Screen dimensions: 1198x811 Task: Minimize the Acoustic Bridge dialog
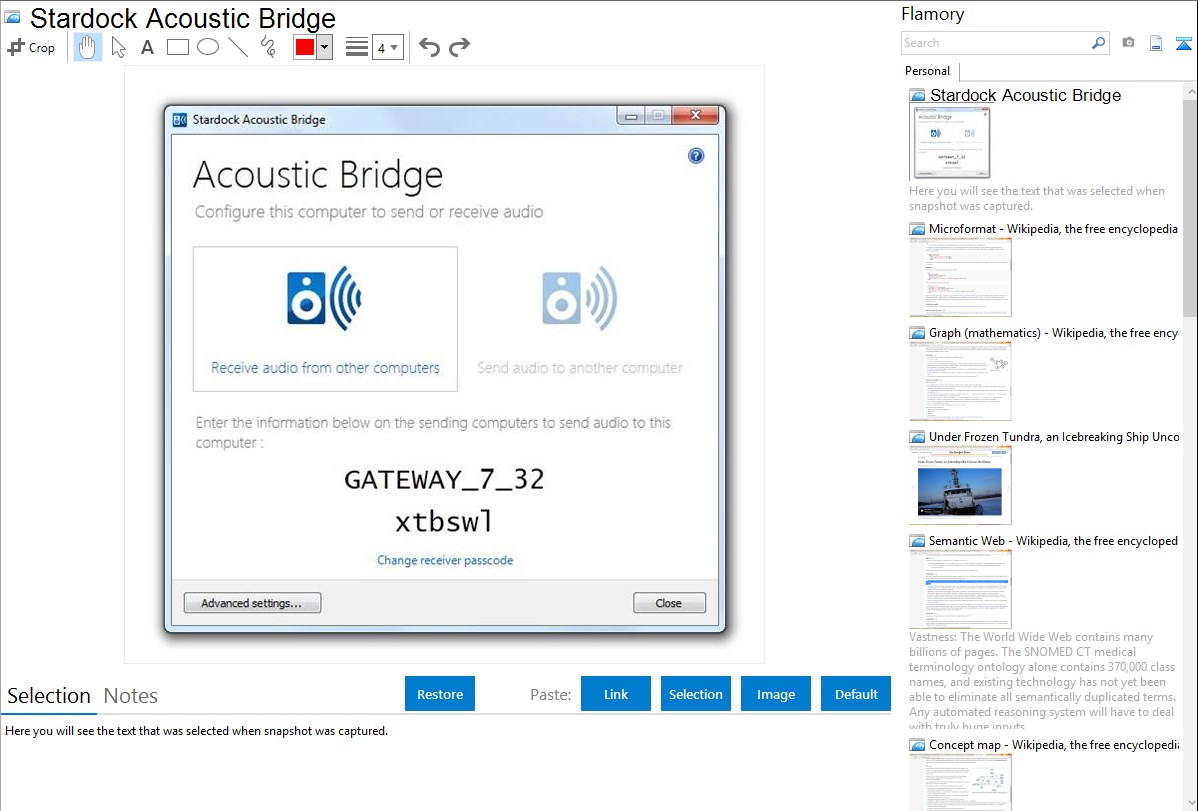[631, 115]
